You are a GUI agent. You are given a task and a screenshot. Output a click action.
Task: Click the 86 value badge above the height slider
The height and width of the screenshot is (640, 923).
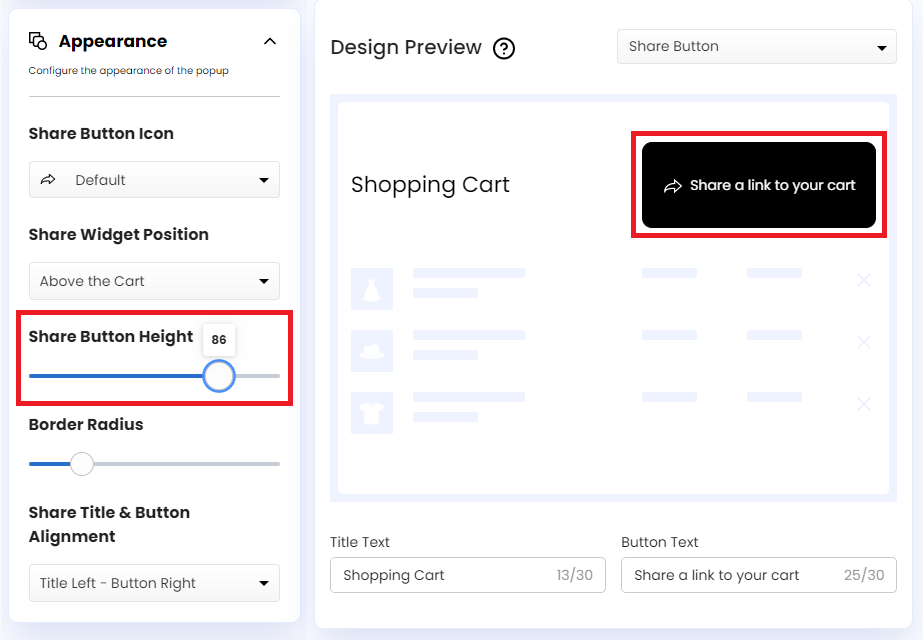[219, 340]
